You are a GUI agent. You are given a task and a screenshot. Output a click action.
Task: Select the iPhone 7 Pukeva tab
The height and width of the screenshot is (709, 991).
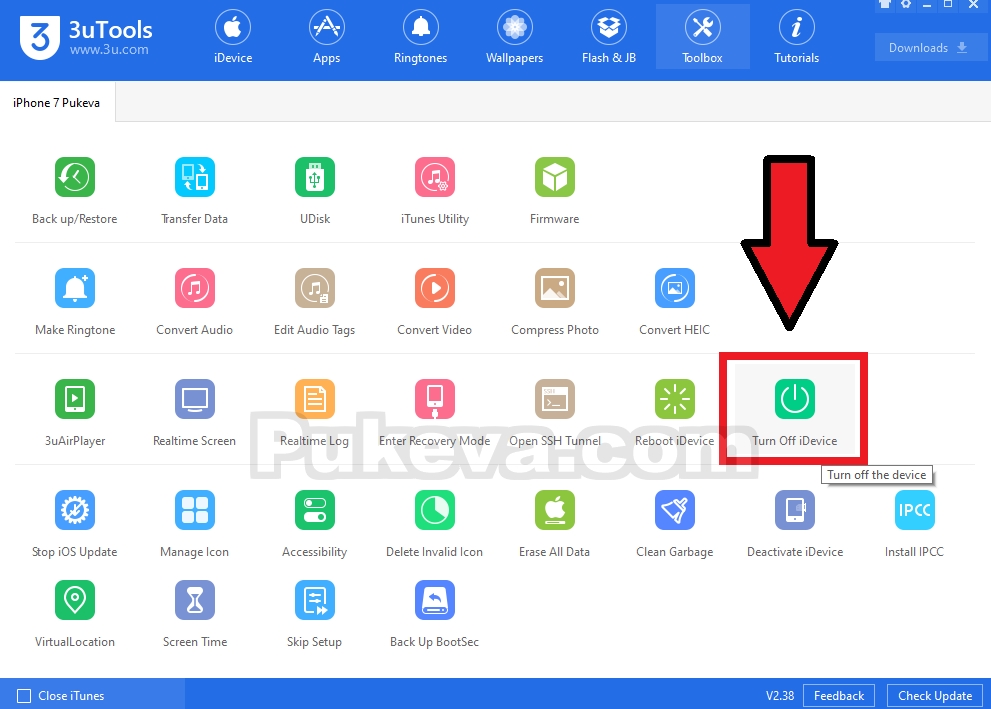point(57,102)
